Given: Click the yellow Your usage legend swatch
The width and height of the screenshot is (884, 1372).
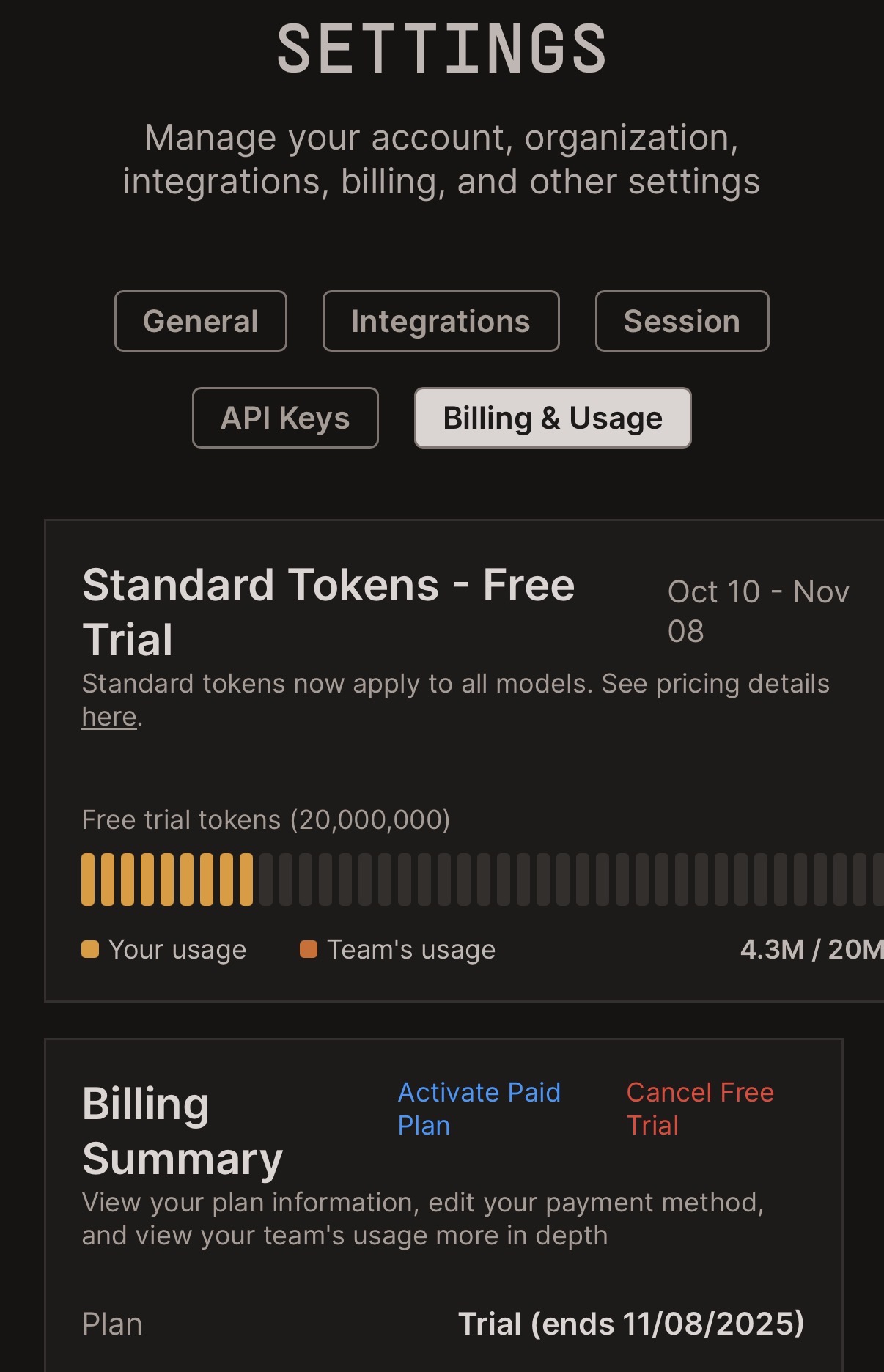Looking at the screenshot, I should click(90, 949).
